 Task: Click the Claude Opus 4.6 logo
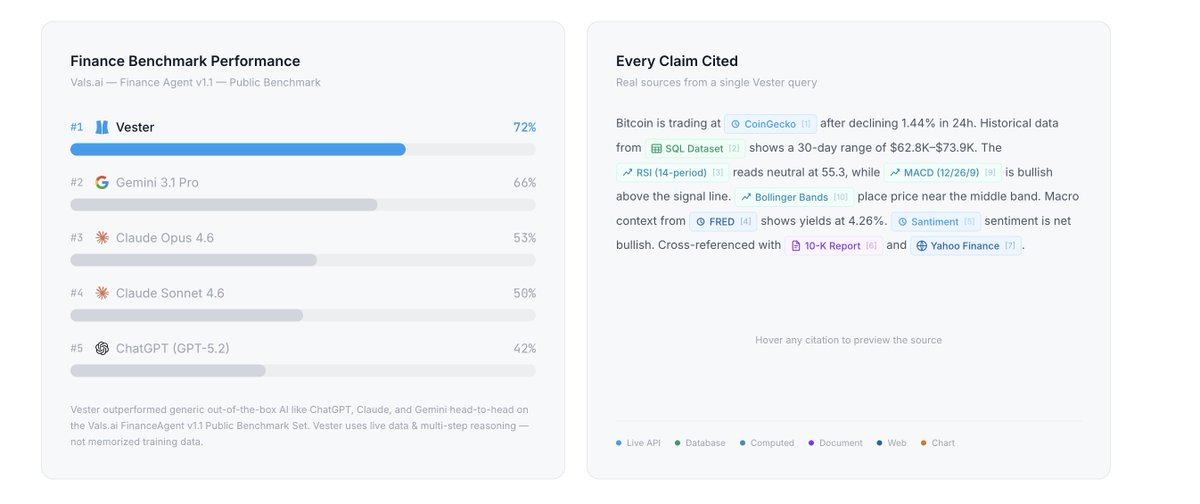click(x=102, y=238)
